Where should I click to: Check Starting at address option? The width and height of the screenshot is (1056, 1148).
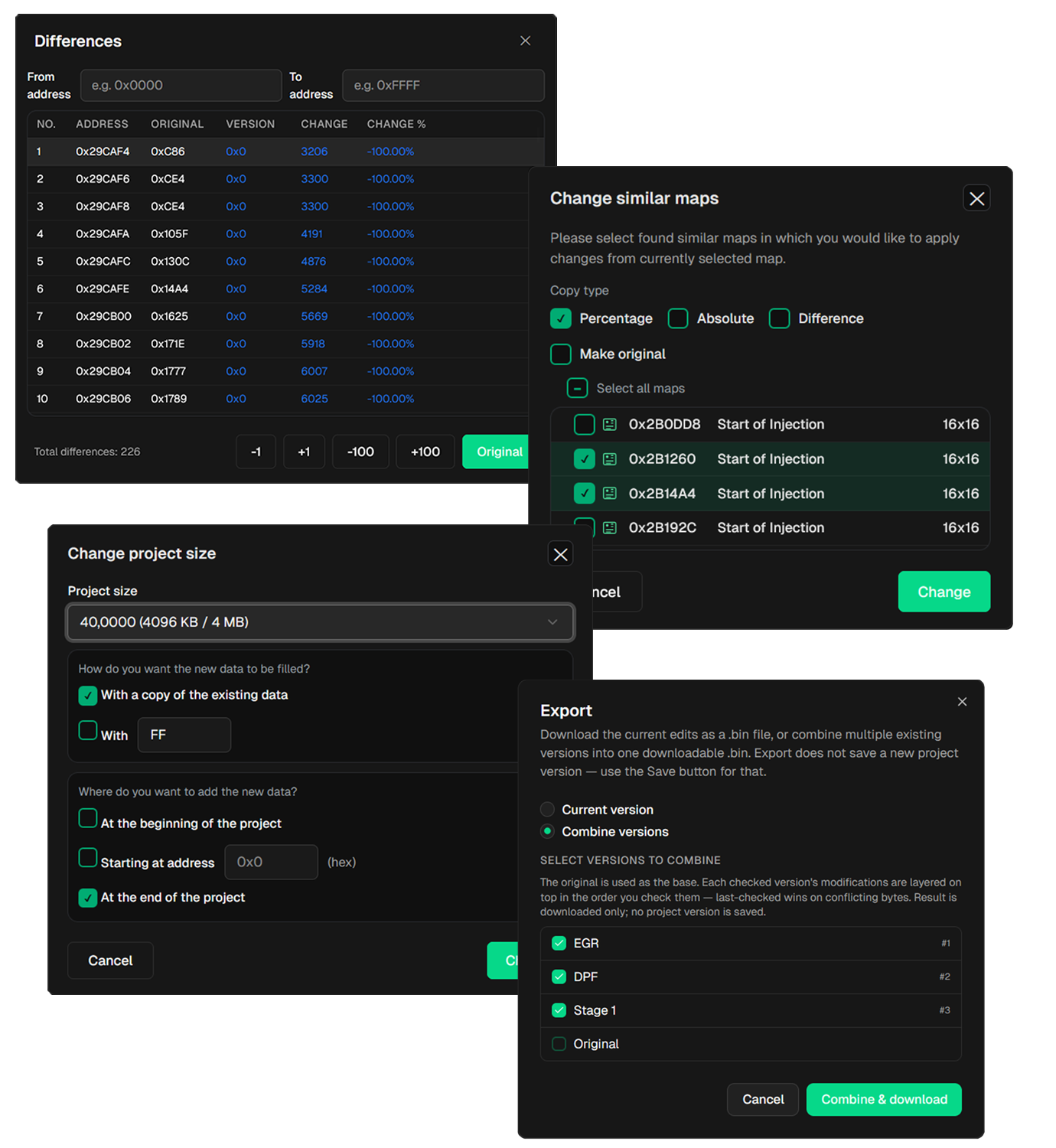88,857
